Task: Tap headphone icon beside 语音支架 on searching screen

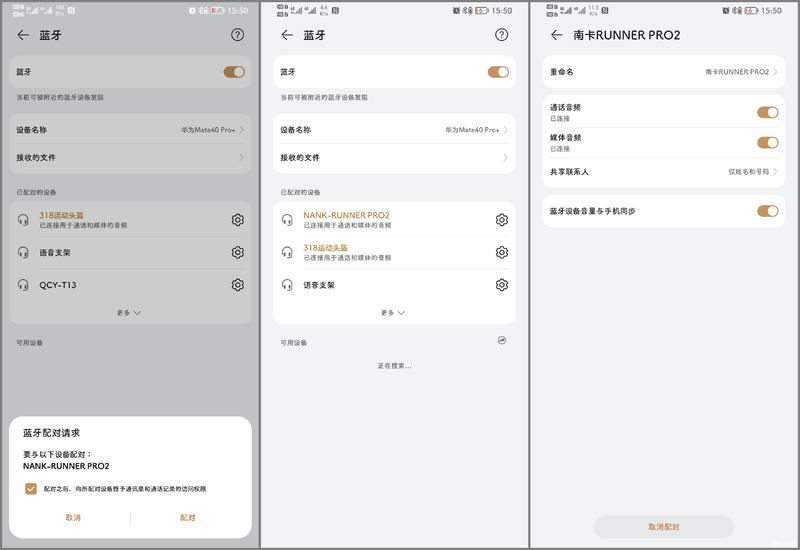Action: 287,285
